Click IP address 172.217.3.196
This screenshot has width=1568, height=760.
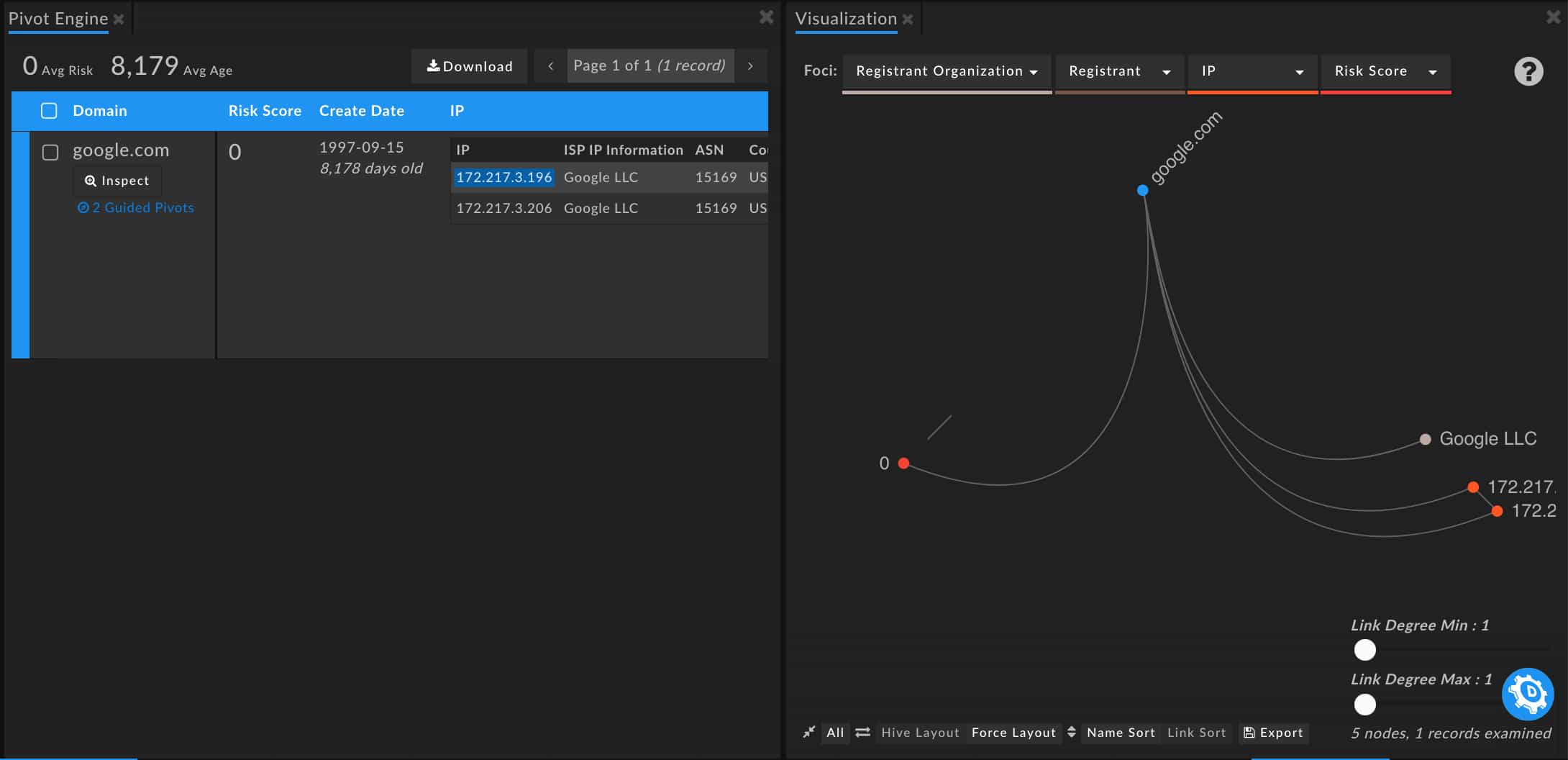(x=503, y=177)
